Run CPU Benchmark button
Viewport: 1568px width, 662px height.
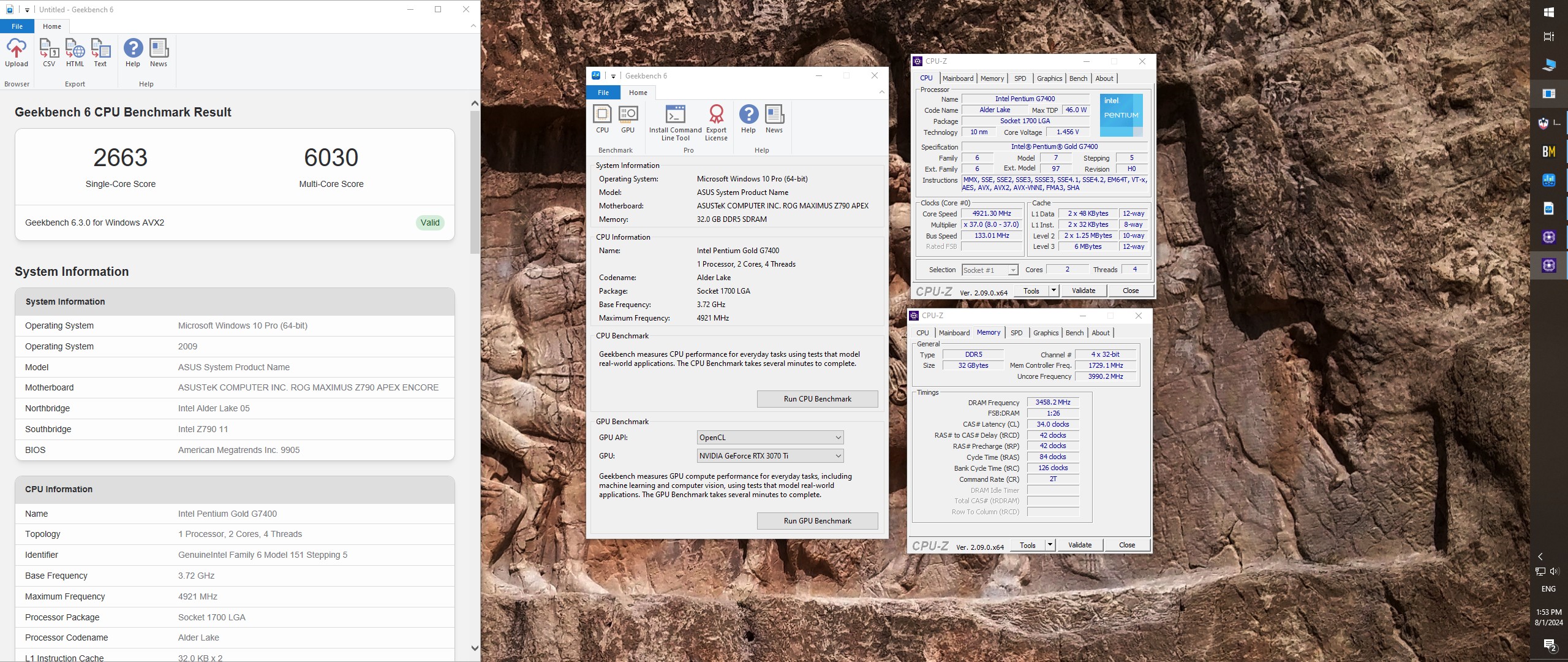pos(817,399)
